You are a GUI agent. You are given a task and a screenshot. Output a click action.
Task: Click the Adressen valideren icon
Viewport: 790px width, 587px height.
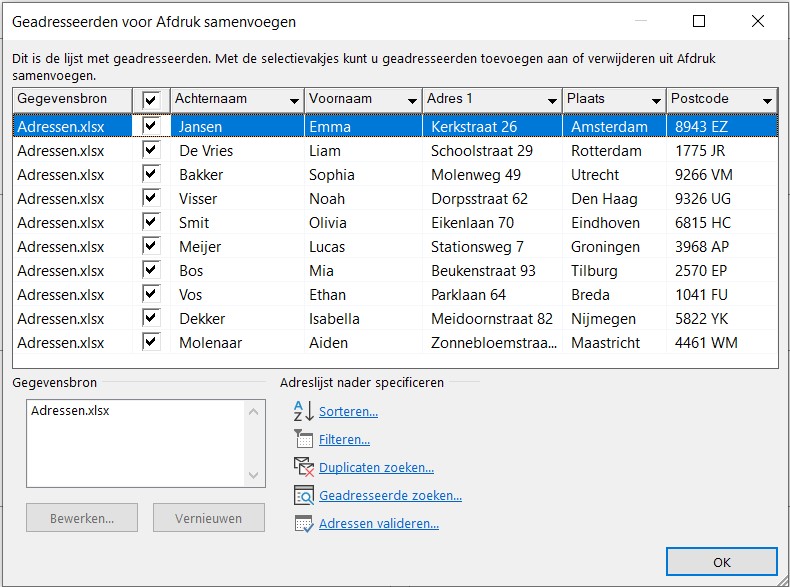tap(304, 524)
